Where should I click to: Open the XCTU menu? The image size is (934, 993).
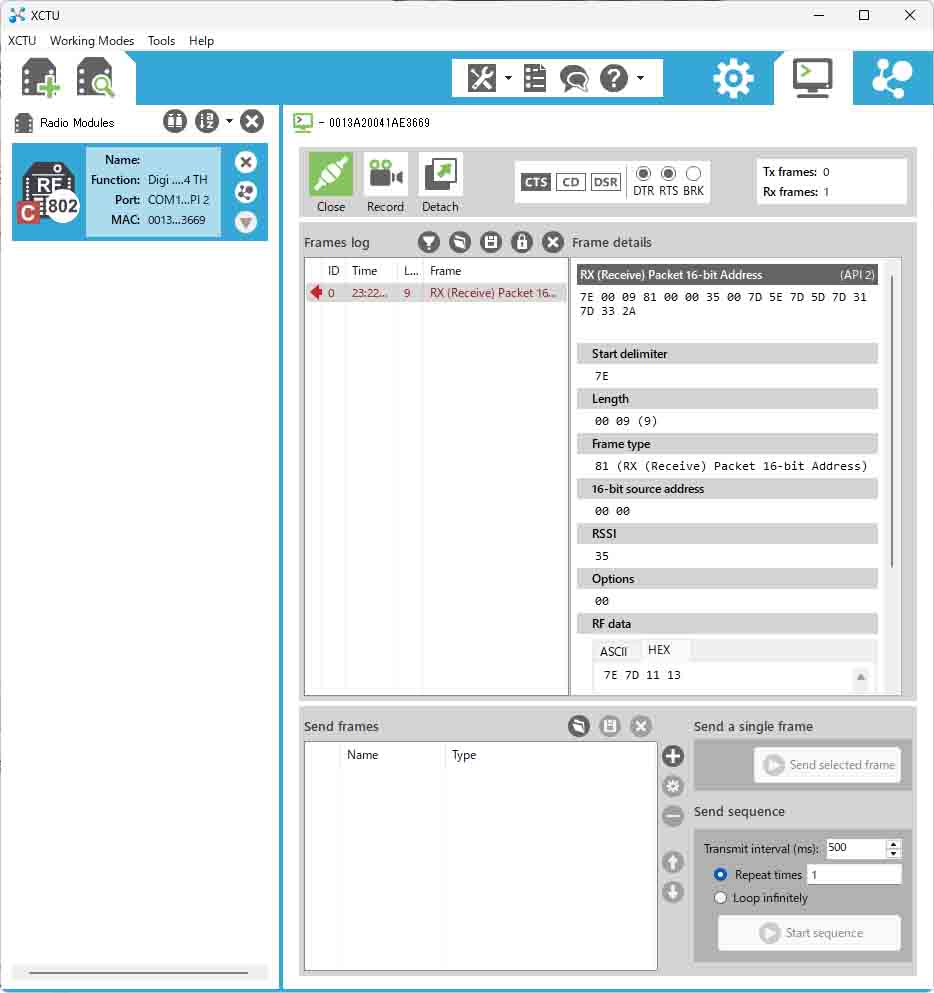point(22,41)
